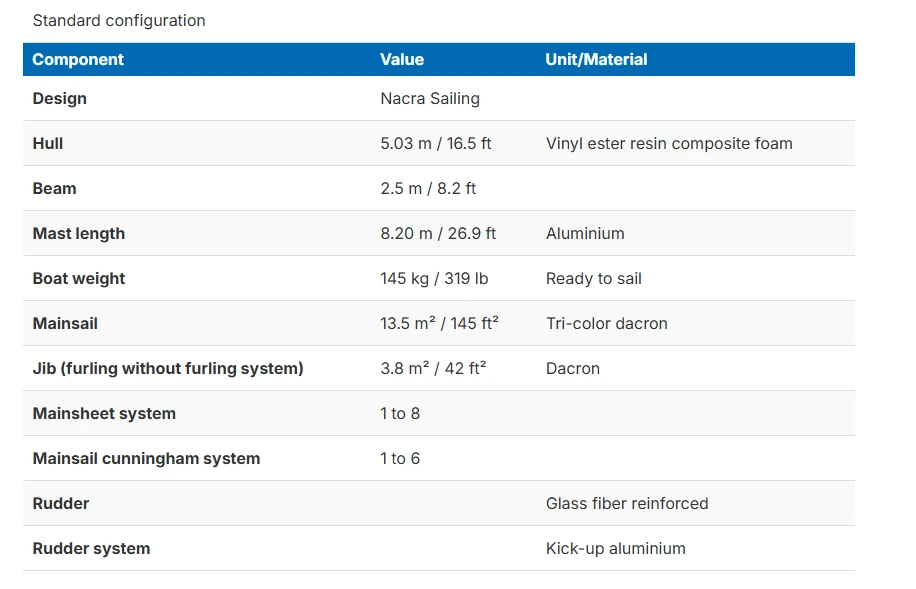916x589 pixels.
Task: Select the Standard configuration heading text
Action: click(x=119, y=20)
